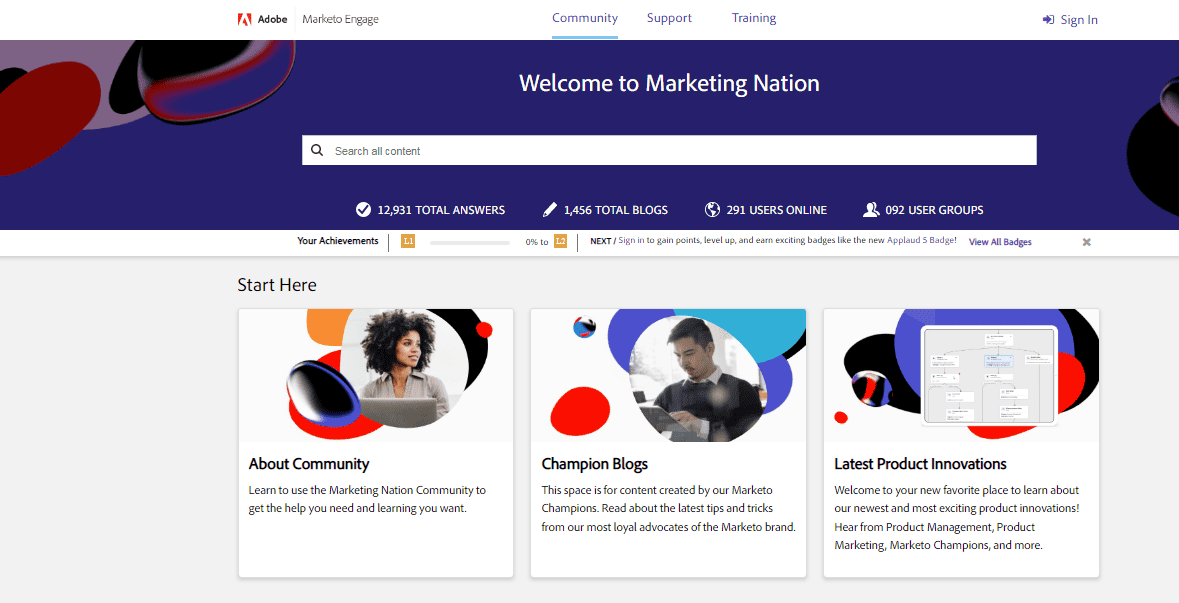Click 'Your Achievements' label
1179x603 pixels.
338,241
